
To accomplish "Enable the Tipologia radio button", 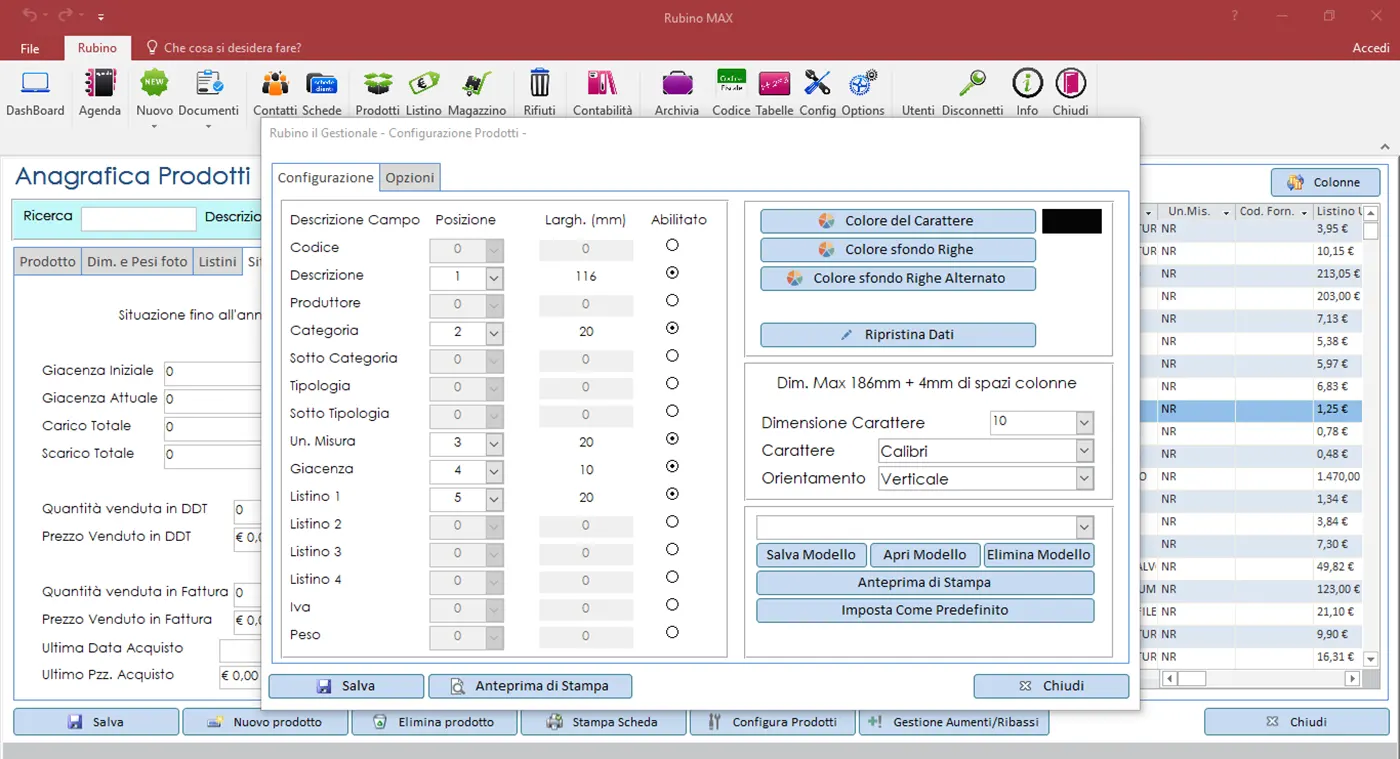I will (x=672, y=383).
